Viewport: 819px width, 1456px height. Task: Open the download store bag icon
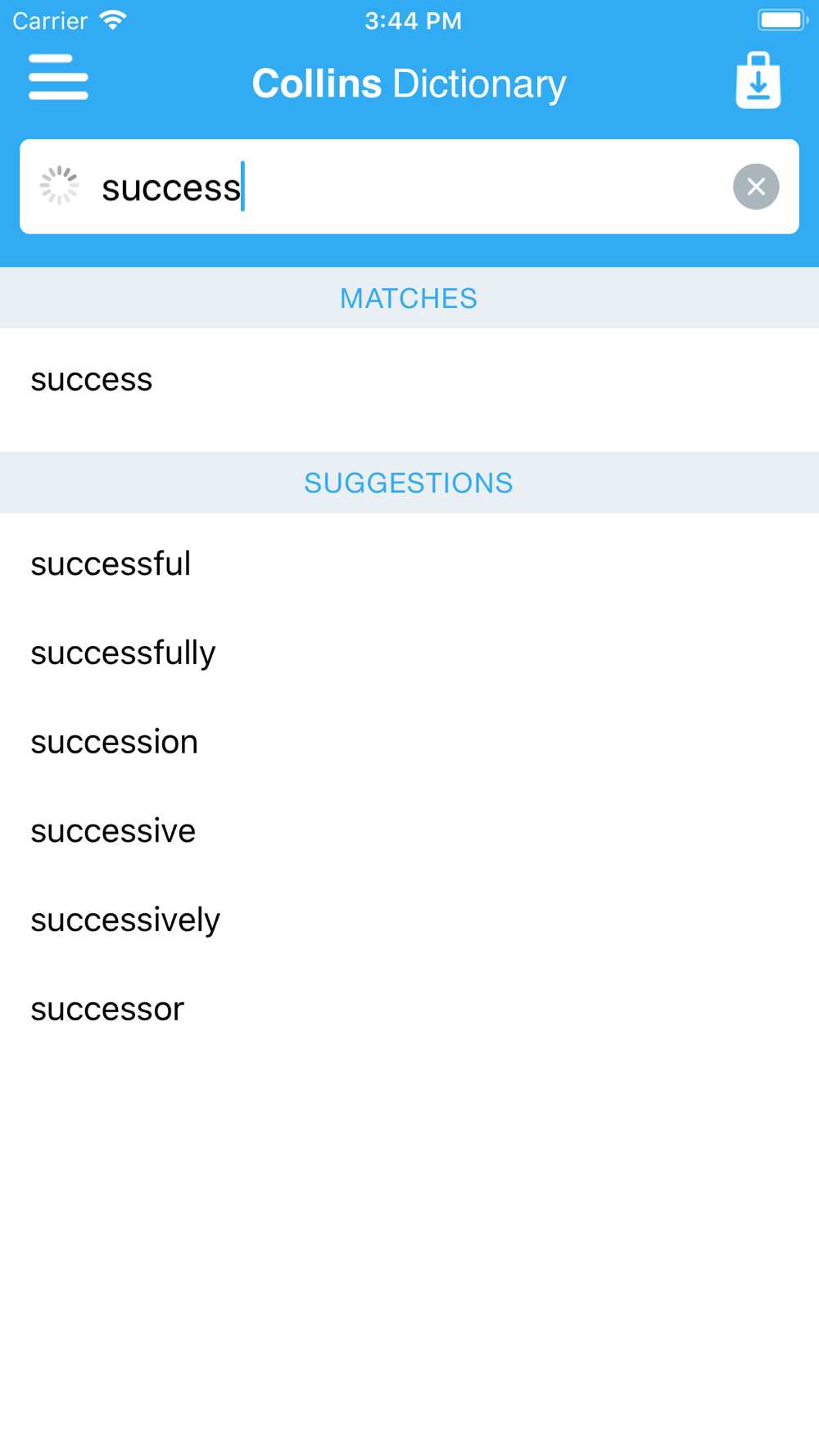point(758,80)
